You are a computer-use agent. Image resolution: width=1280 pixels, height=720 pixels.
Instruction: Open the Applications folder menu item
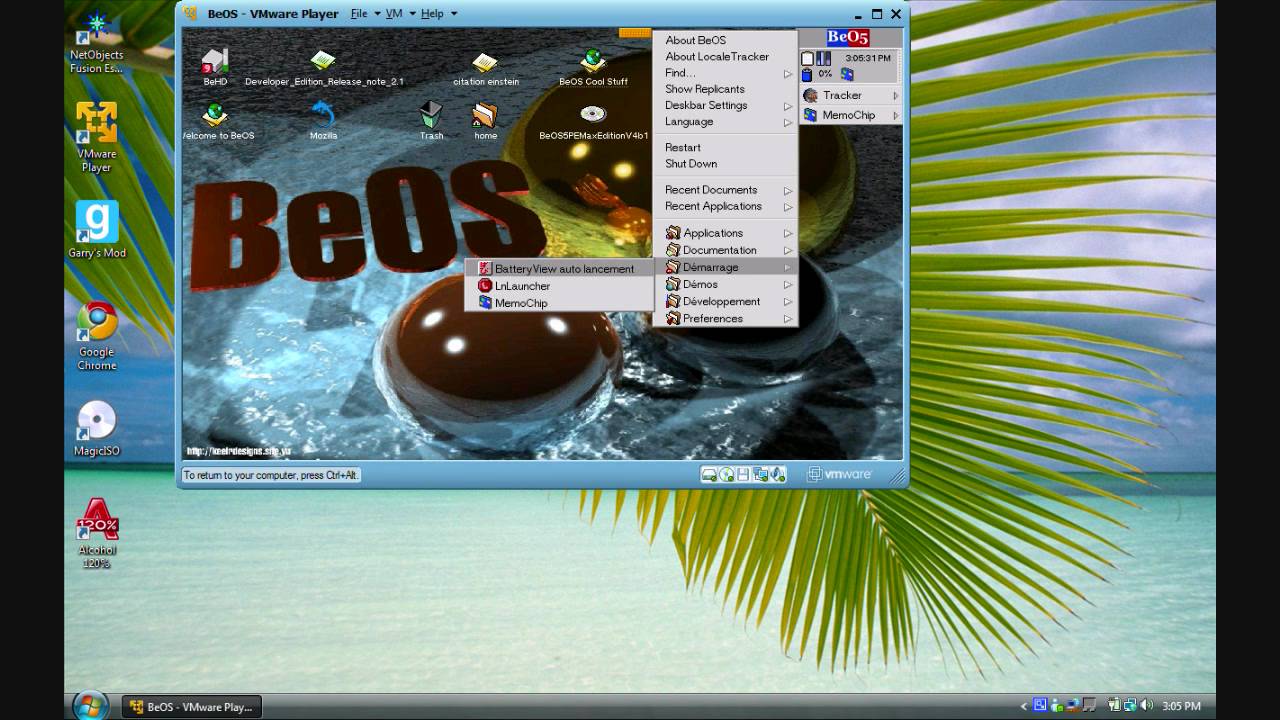point(725,233)
